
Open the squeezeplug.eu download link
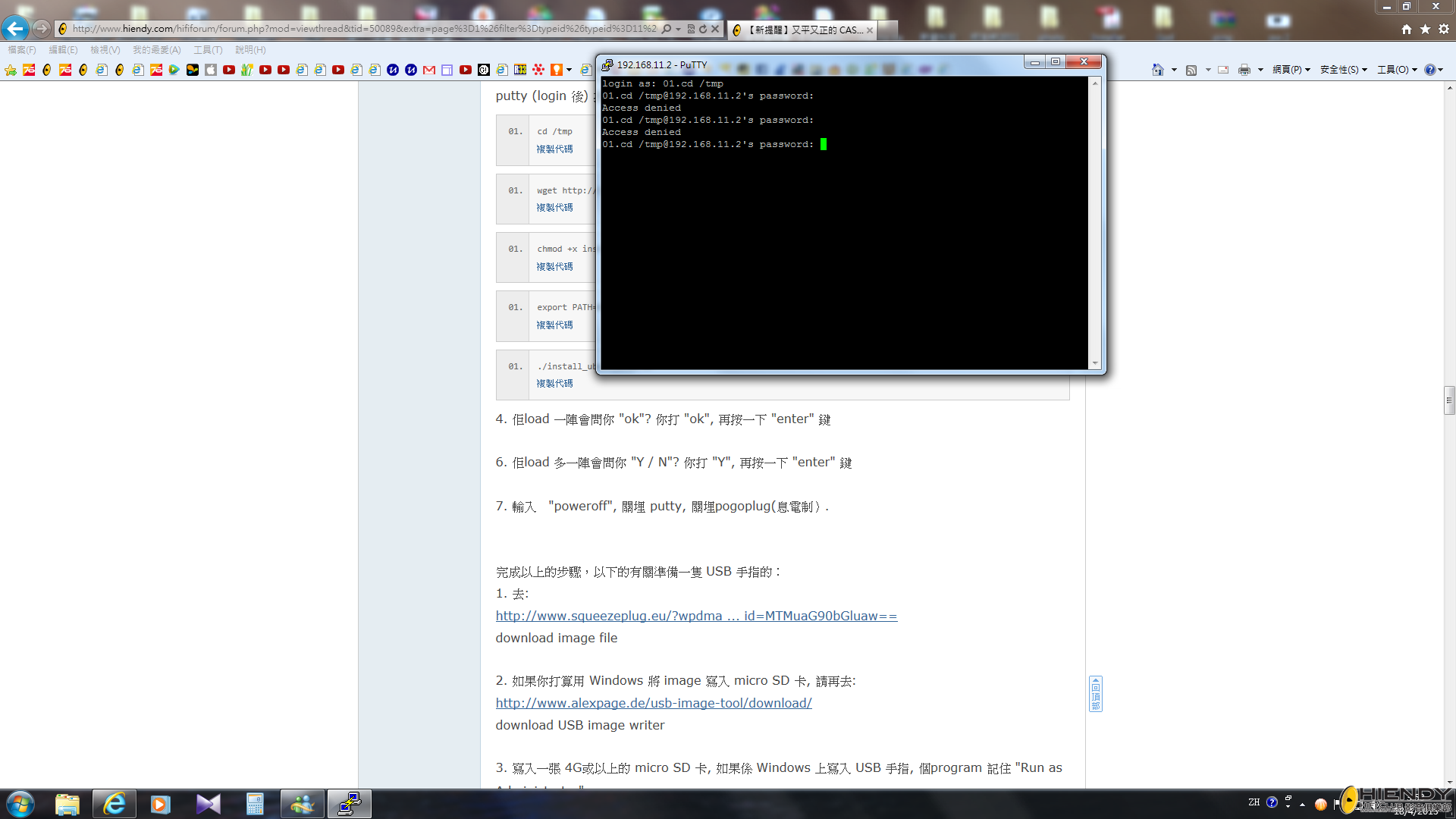(x=696, y=616)
